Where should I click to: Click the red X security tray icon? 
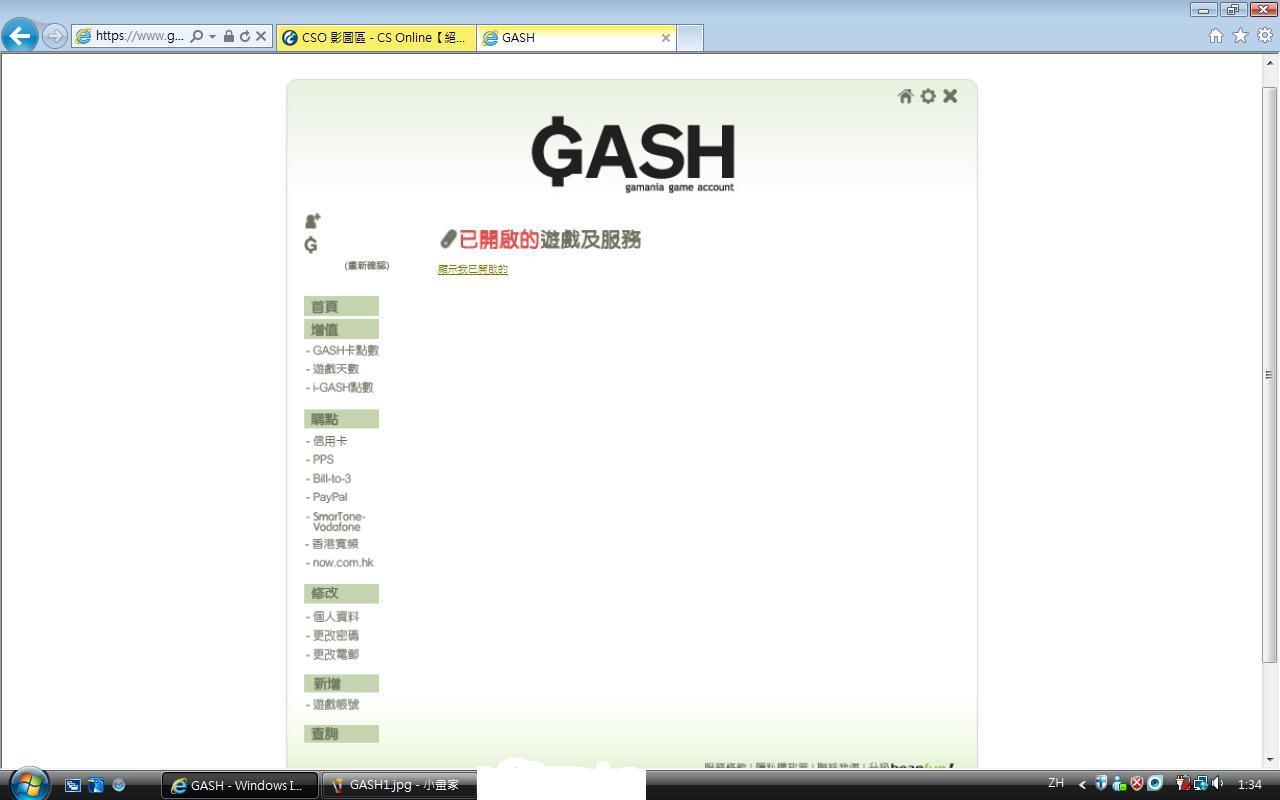1137,783
